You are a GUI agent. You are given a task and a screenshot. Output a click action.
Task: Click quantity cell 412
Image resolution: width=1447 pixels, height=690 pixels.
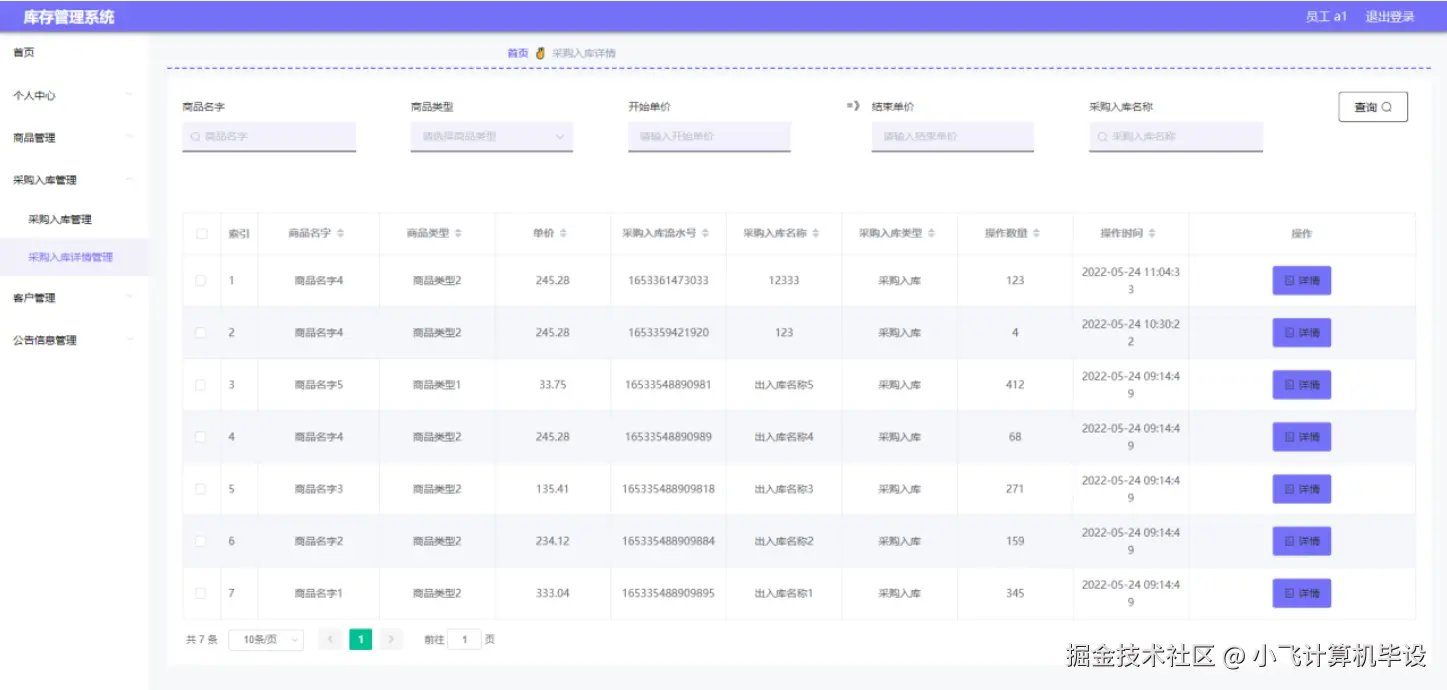(x=1015, y=385)
